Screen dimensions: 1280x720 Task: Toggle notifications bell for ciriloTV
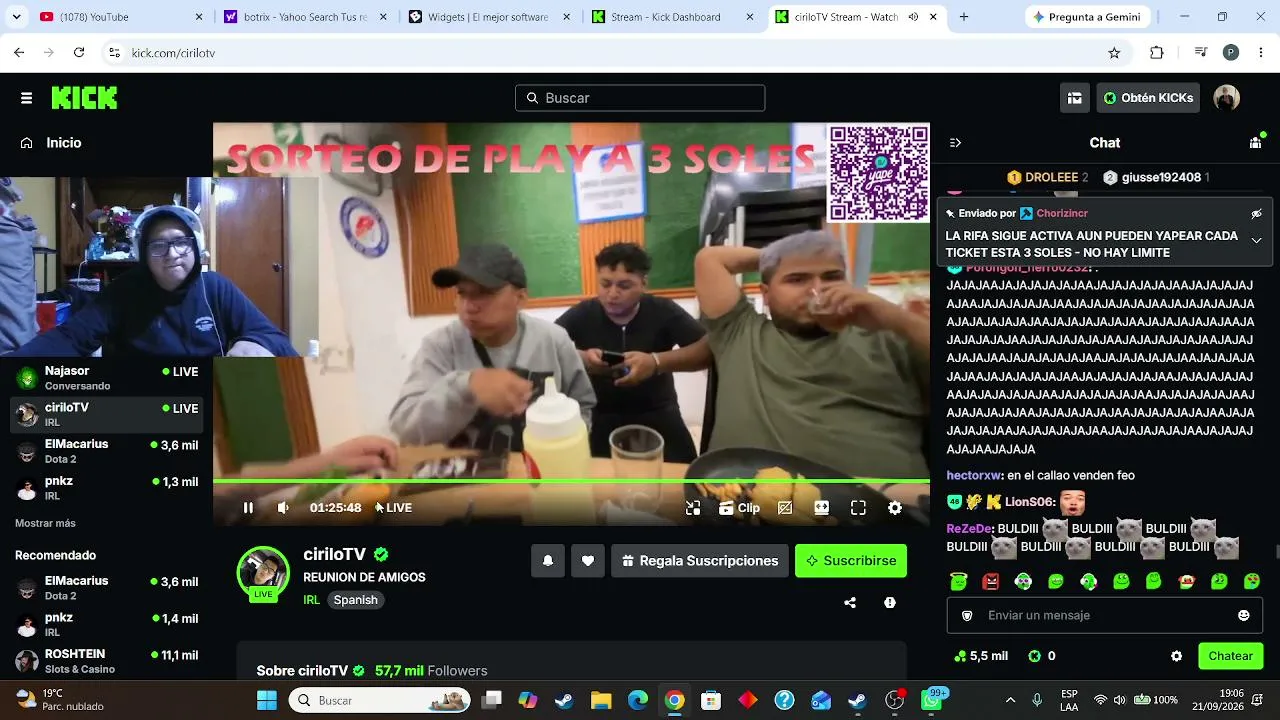click(x=548, y=561)
